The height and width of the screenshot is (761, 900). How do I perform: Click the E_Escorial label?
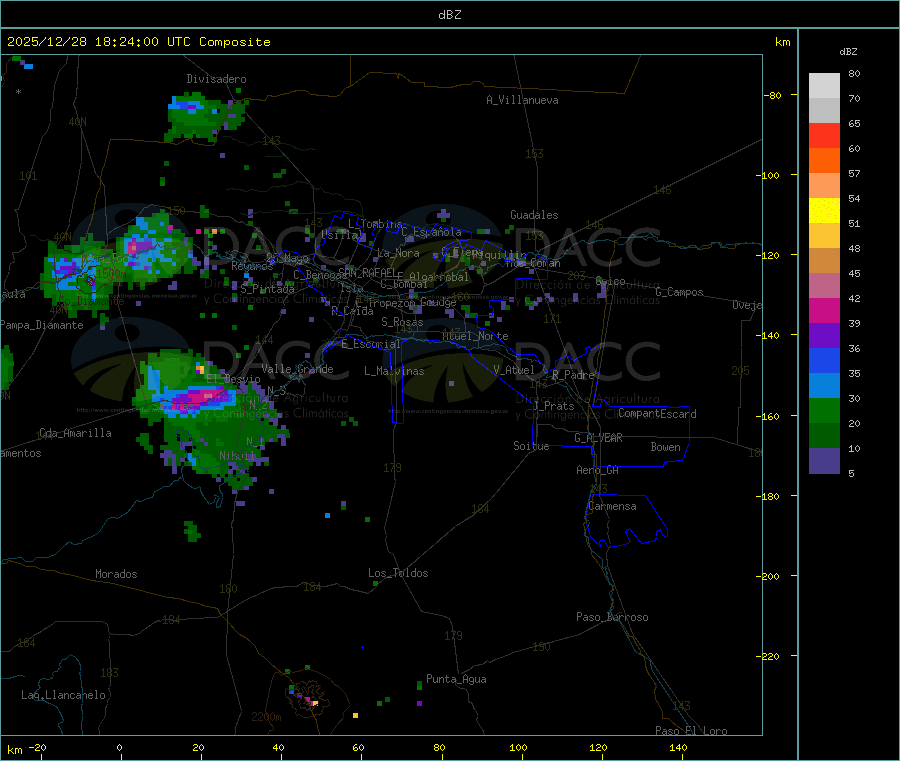tap(370, 344)
